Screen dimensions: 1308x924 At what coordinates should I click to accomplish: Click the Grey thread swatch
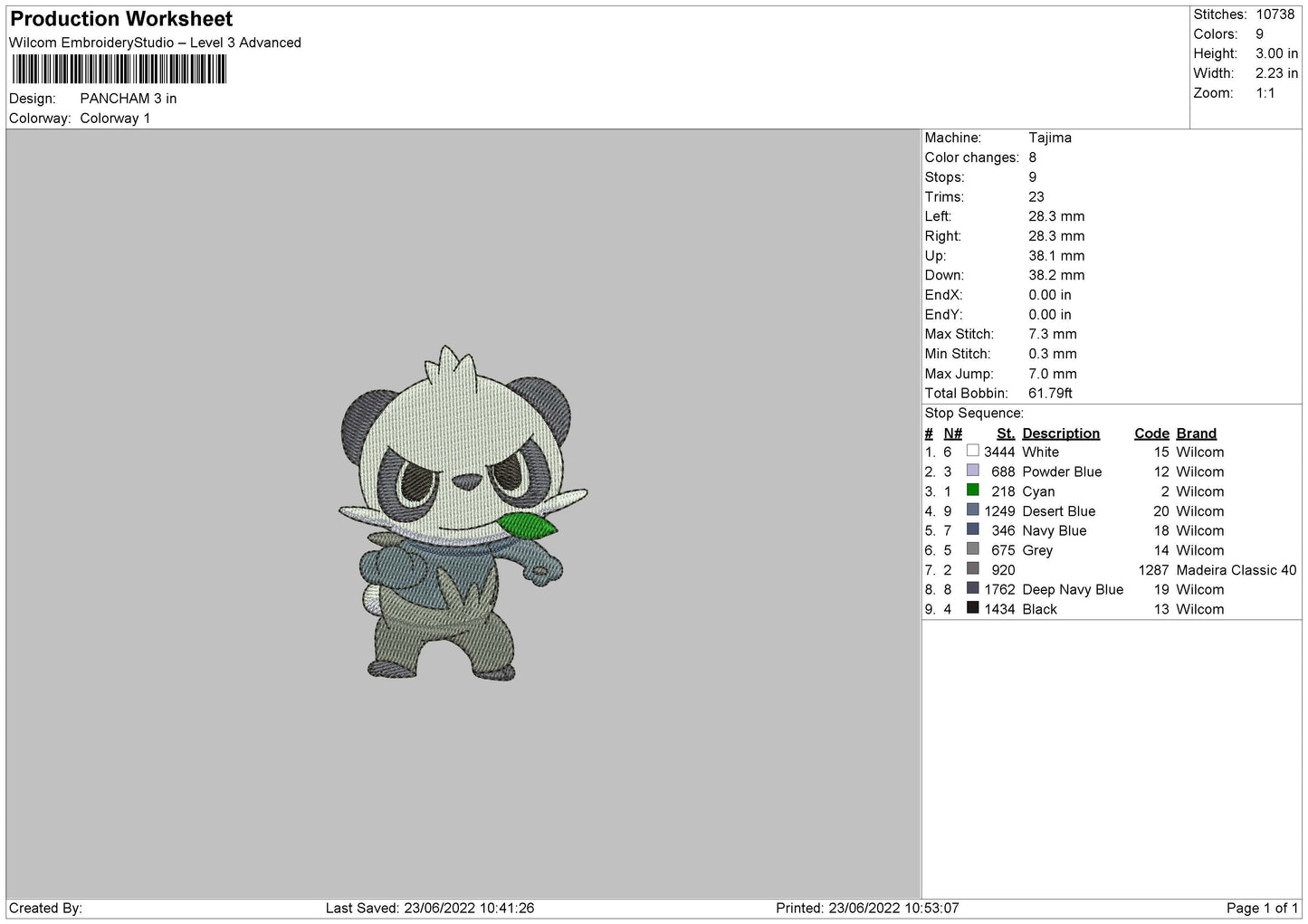[x=972, y=549]
